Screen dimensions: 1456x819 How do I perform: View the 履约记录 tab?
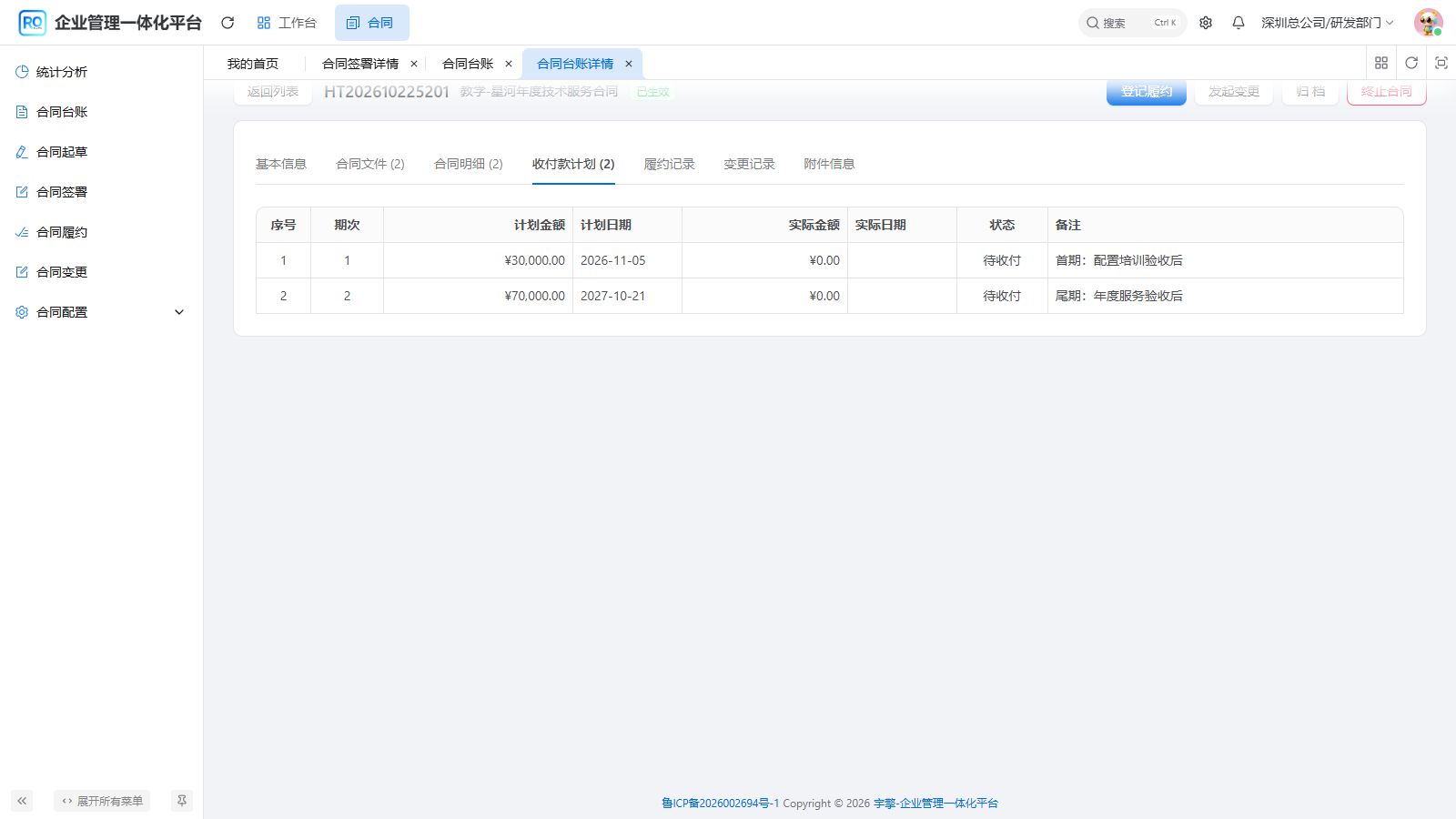[670, 164]
